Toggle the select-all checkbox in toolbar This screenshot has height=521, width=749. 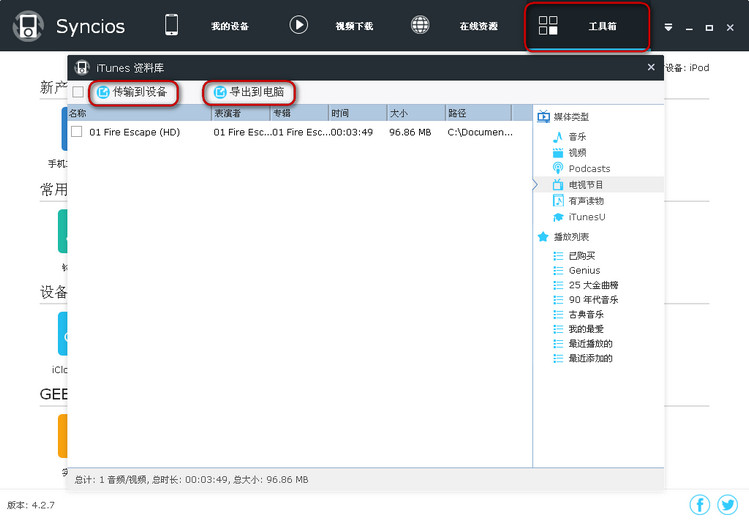[x=78, y=92]
